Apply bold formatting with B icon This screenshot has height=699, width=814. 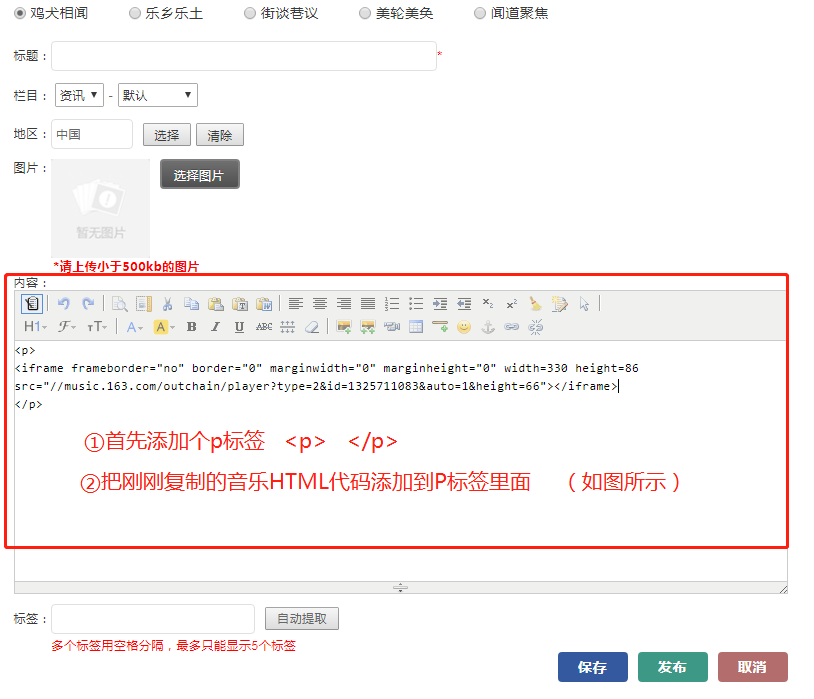pos(191,327)
